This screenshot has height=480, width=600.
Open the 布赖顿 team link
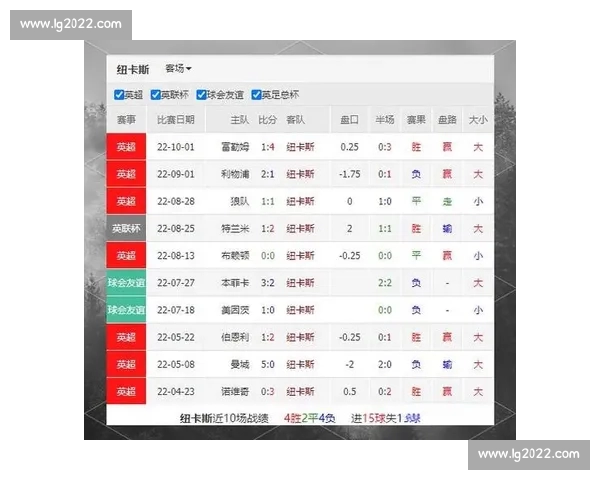click(235, 256)
